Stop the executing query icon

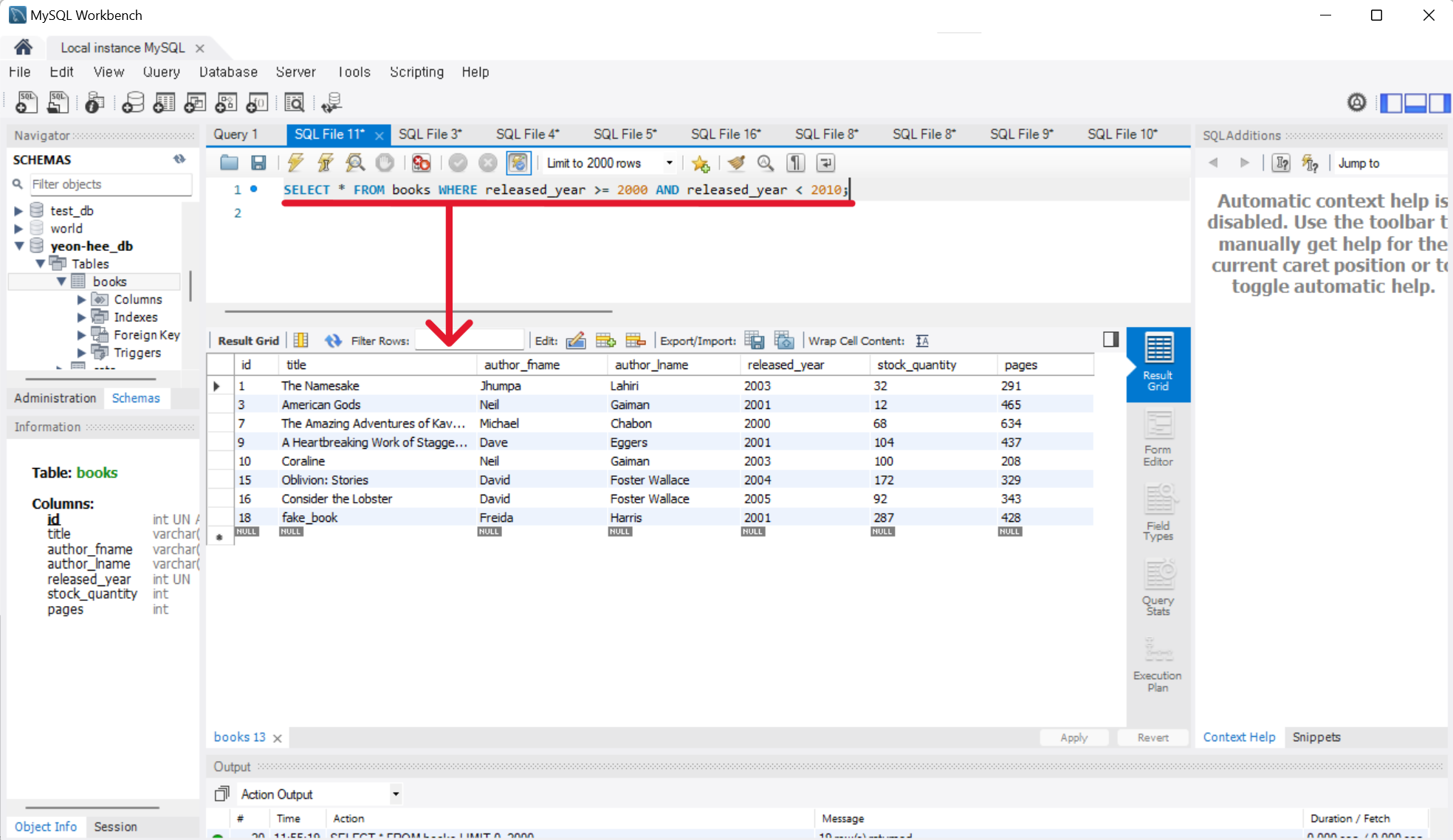385,163
